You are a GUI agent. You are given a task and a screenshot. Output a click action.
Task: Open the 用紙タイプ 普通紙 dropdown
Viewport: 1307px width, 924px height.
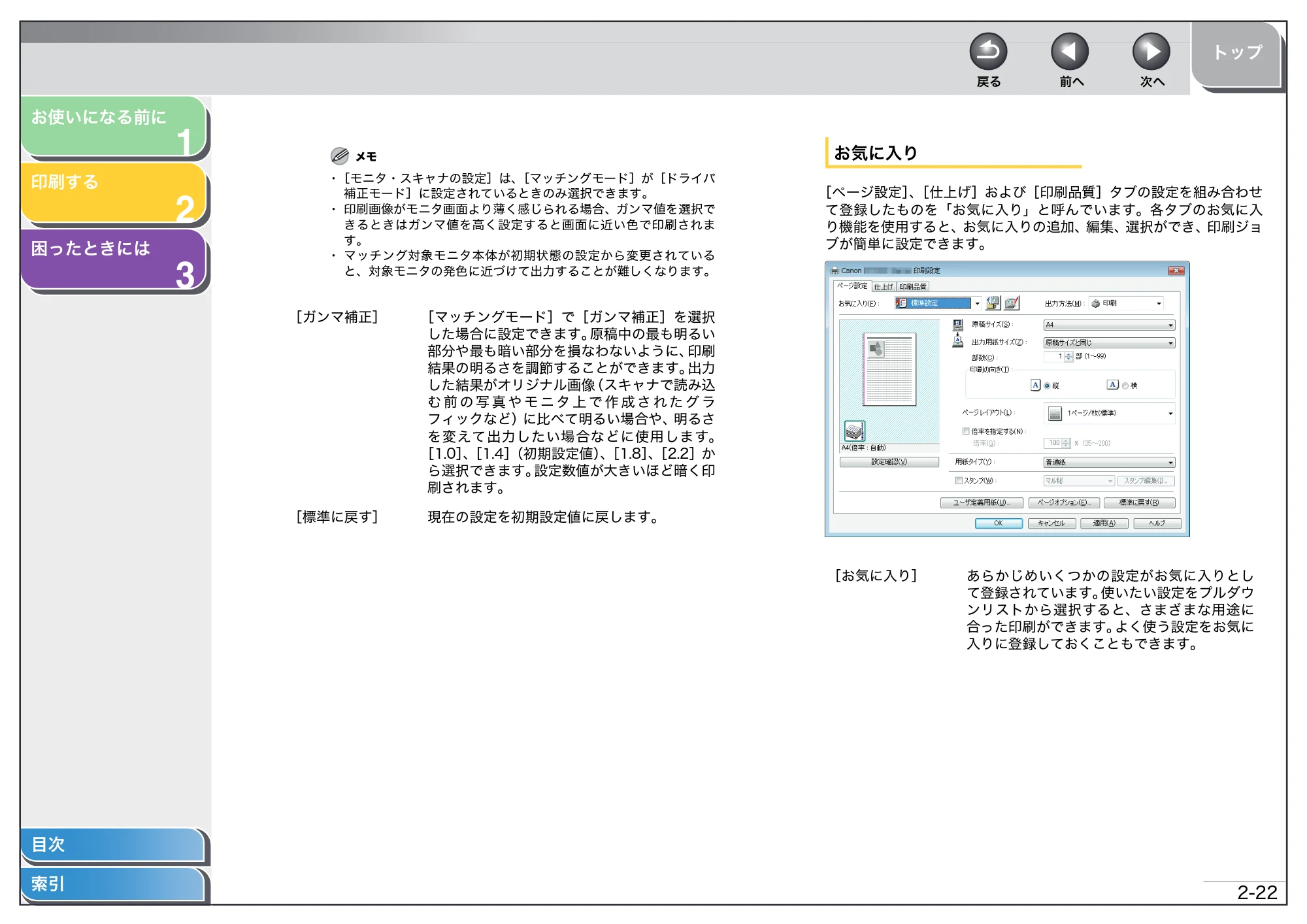point(1109,462)
